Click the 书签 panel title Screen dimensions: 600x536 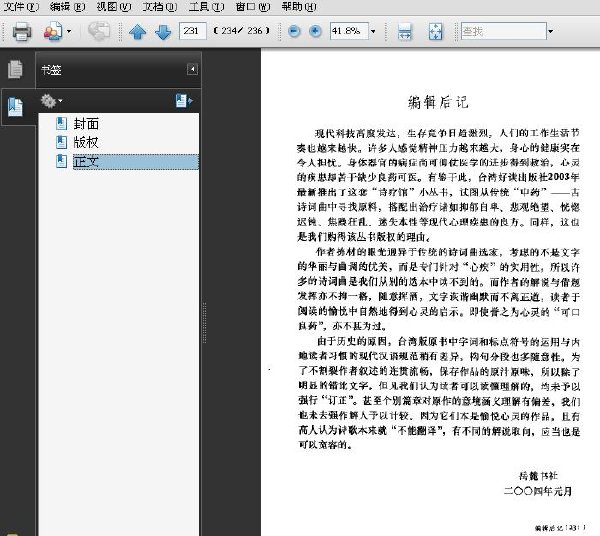tap(51, 70)
